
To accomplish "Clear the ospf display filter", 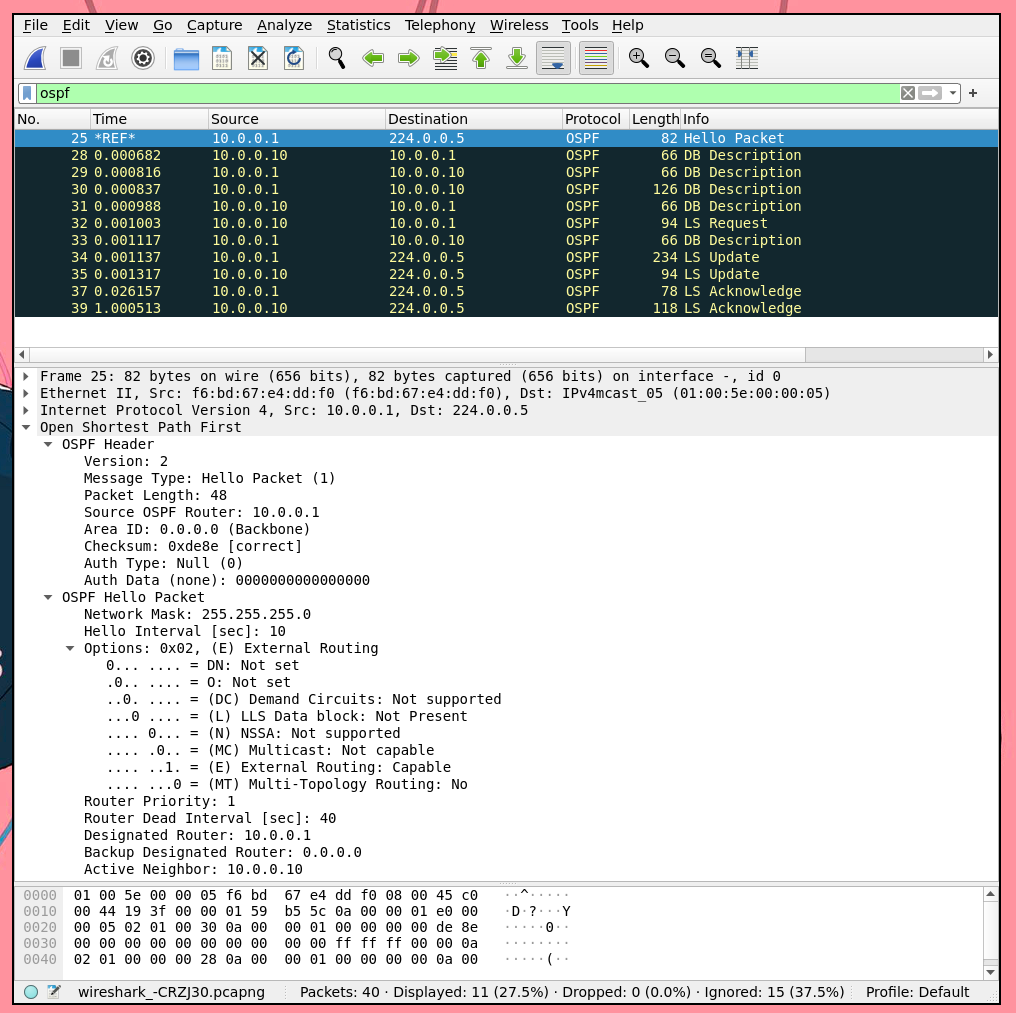I will 907,93.
